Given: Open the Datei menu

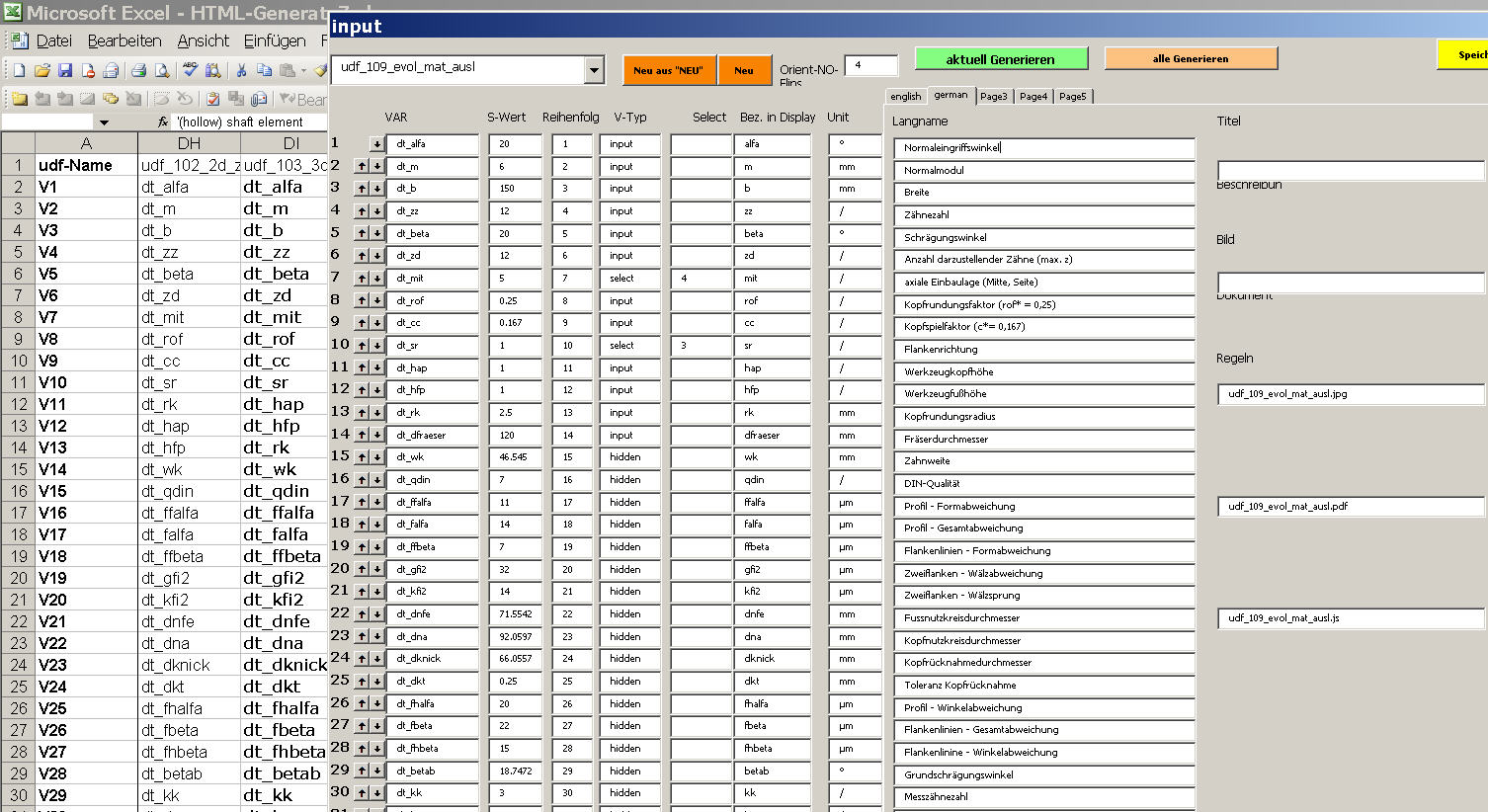Looking at the screenshot, I should 54,41.
